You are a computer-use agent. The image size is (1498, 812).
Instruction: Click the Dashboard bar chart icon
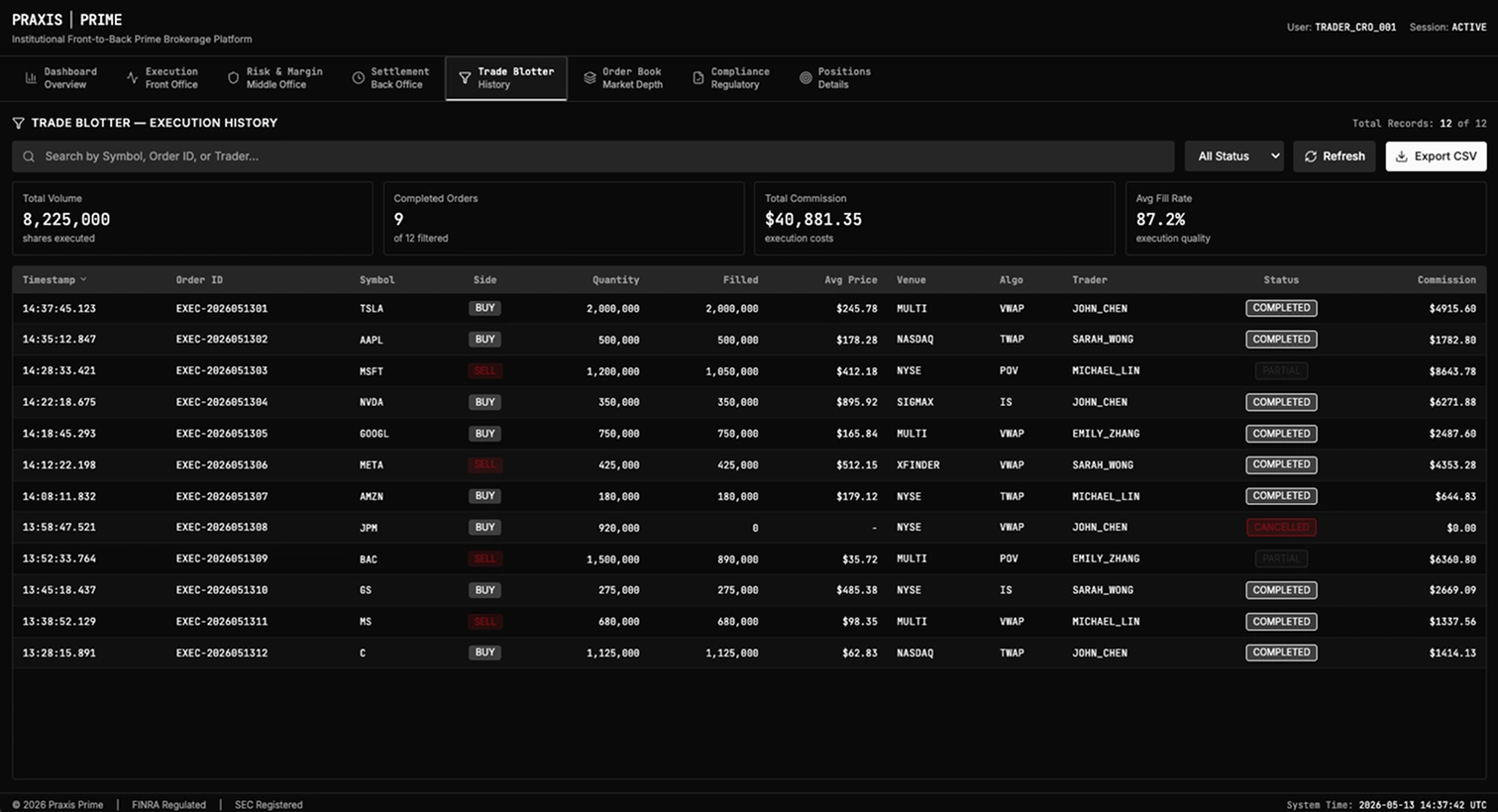(31, 78)
